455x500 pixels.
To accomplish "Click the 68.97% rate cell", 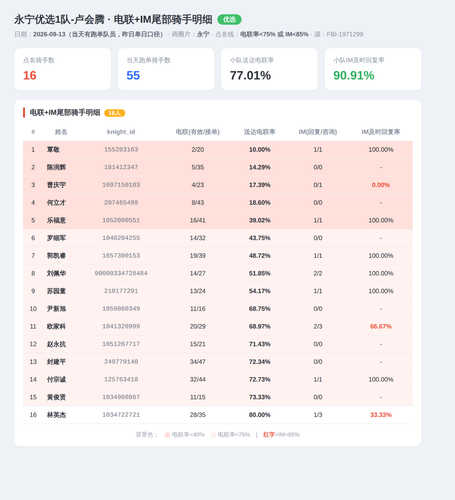I will pyautogui.click(x=260, y=326).
